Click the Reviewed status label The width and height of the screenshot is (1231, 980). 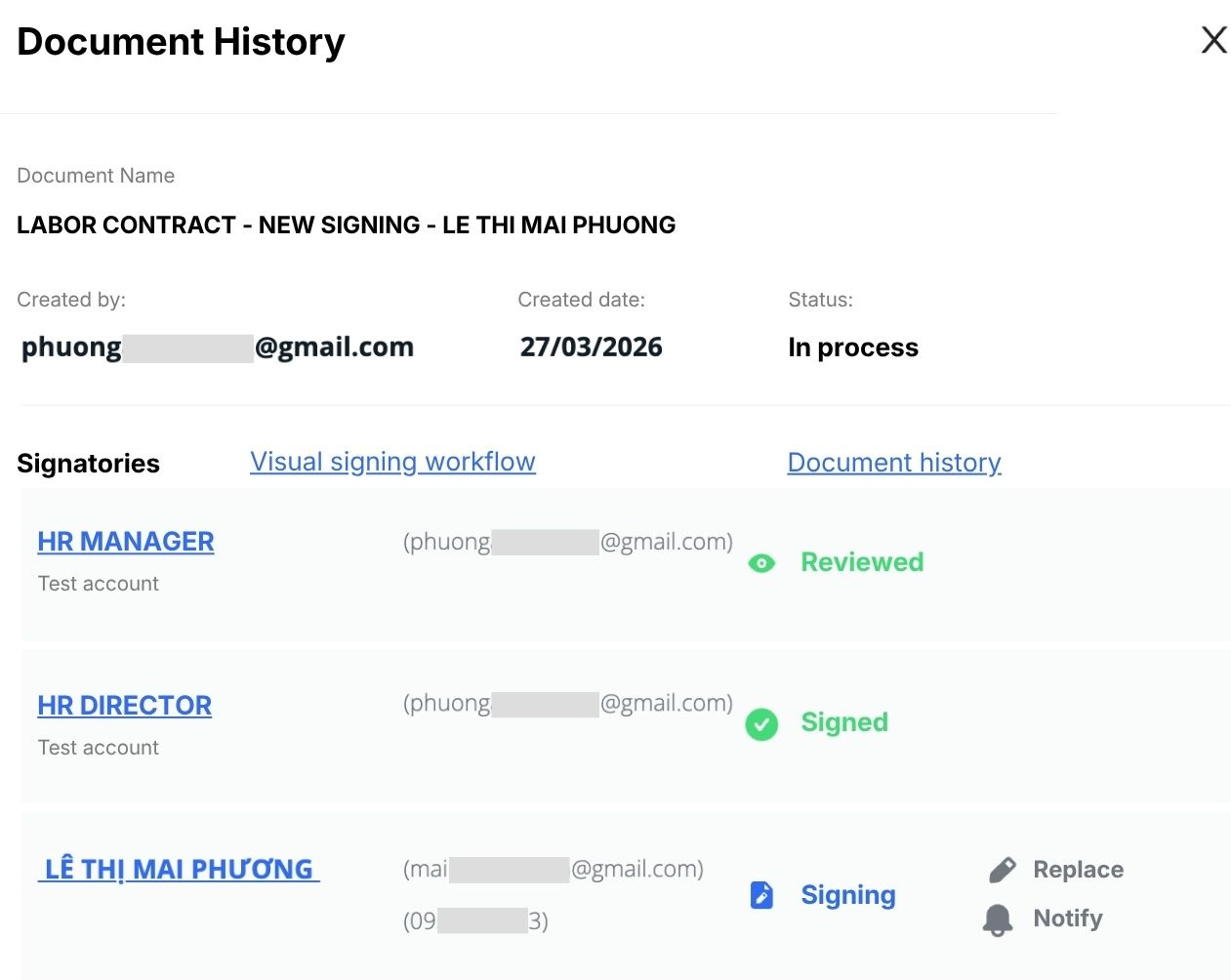tap(862, 562)
